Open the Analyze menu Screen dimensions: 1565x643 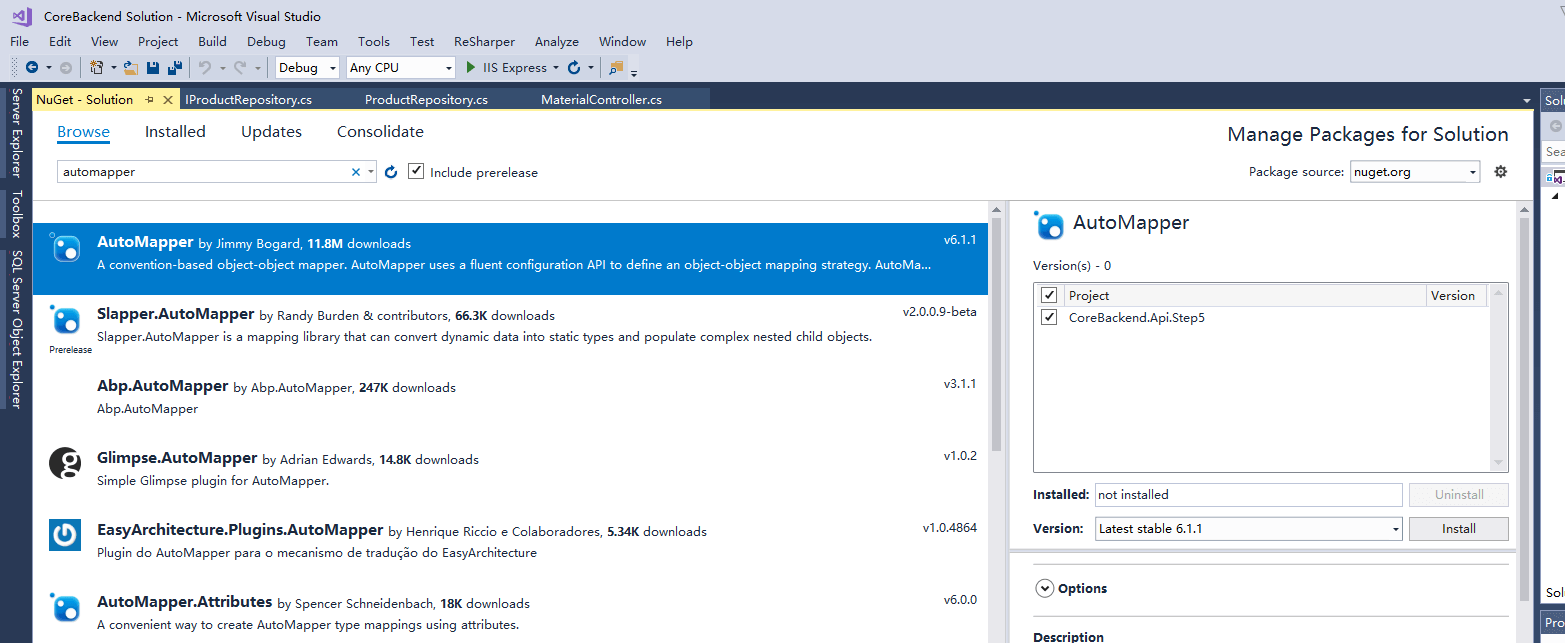pos(557,41)
